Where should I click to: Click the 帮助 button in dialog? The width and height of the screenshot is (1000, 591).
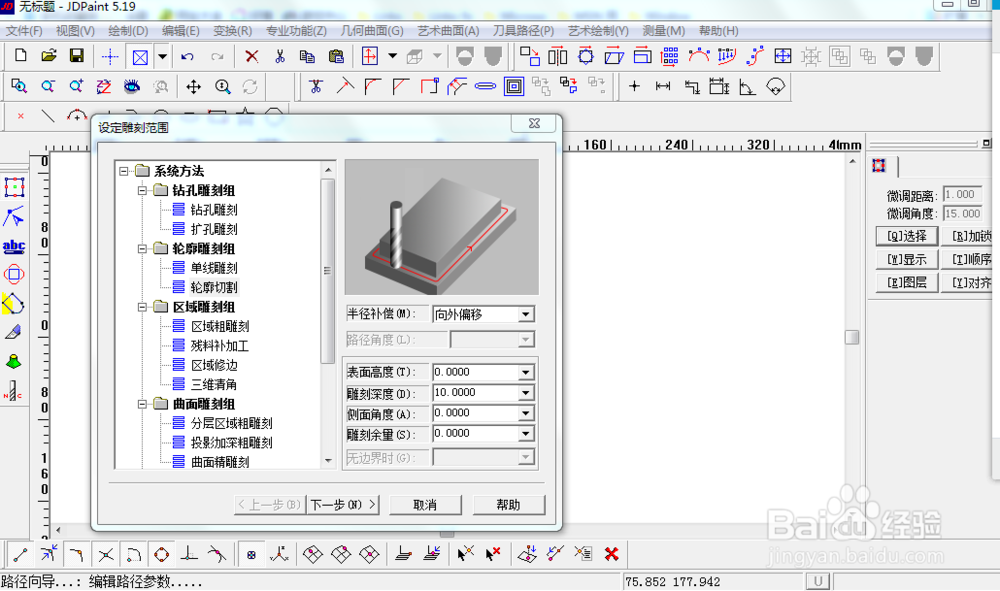508,505
